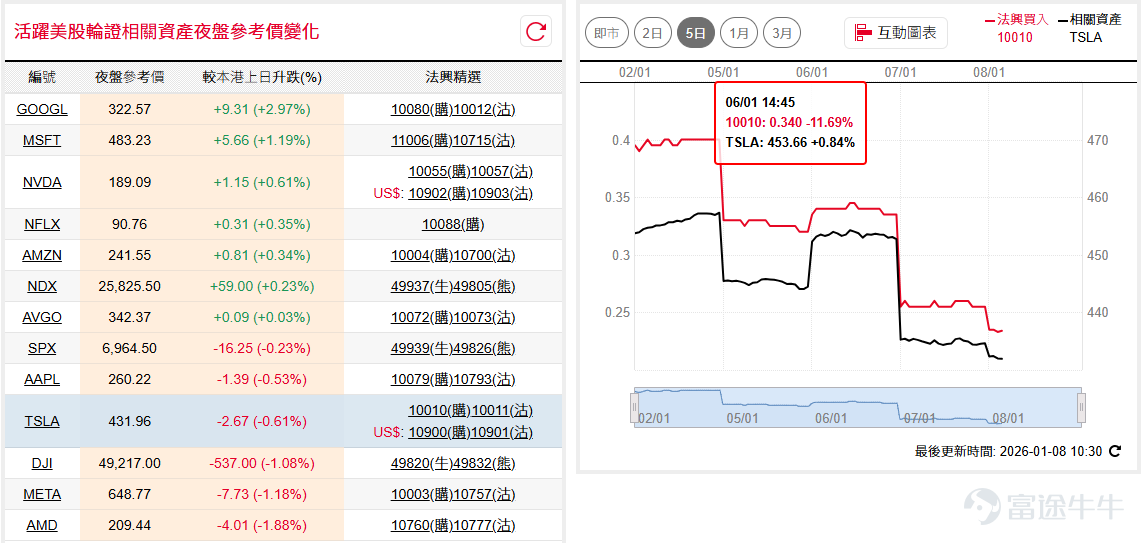
Task: Open AMD call warrant 10760
Action: [x=421, y=525]
